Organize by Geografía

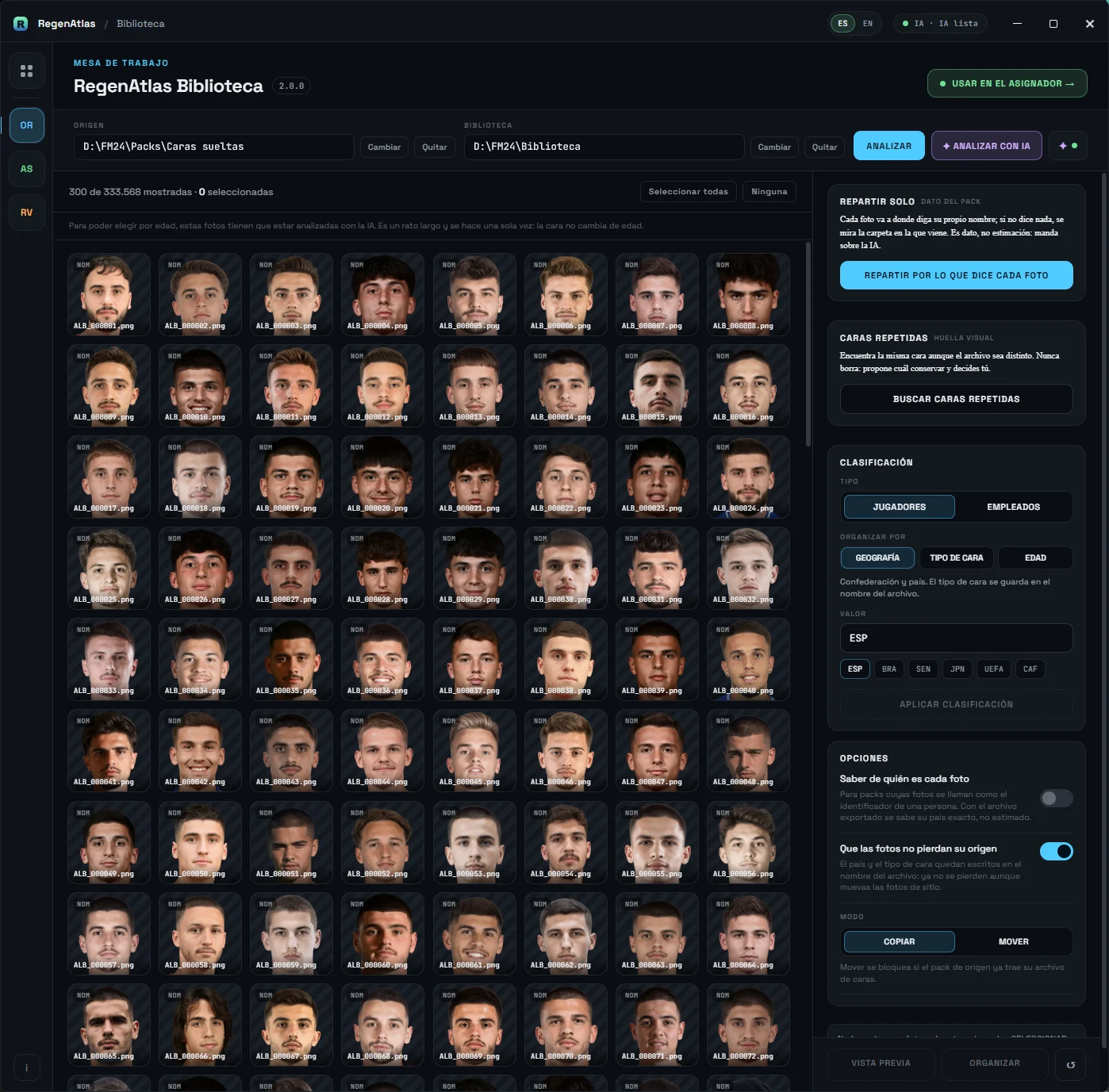coord(877,557)
